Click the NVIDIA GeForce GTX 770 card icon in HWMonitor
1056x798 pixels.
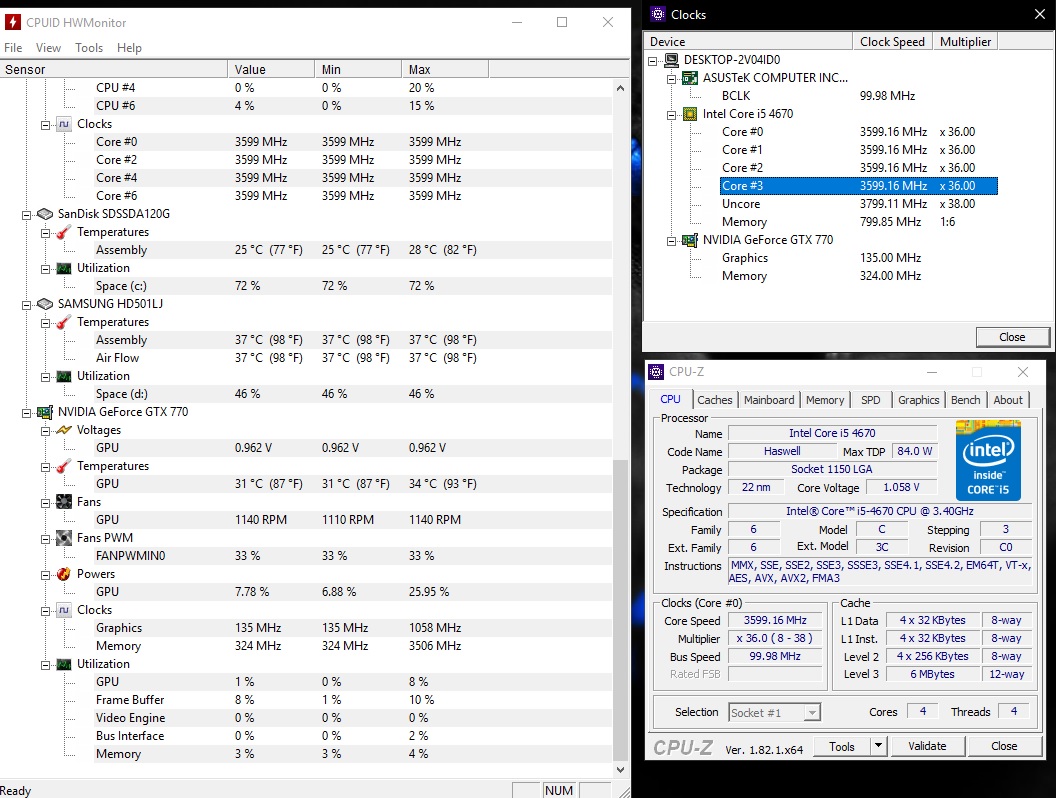(x=45, y=411)
